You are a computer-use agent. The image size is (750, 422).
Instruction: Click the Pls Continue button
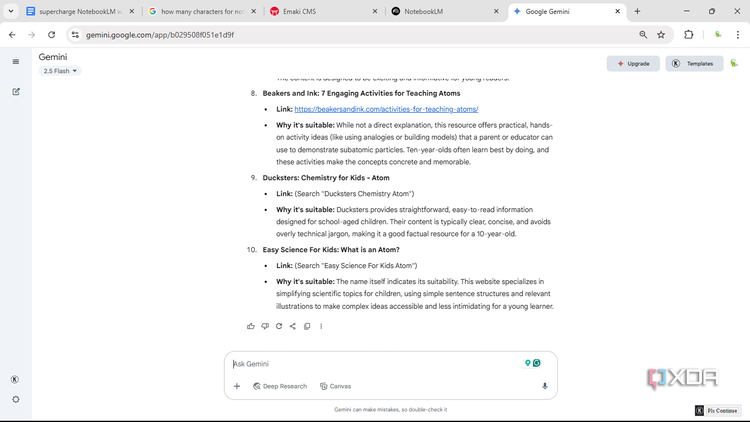[722, 411]
